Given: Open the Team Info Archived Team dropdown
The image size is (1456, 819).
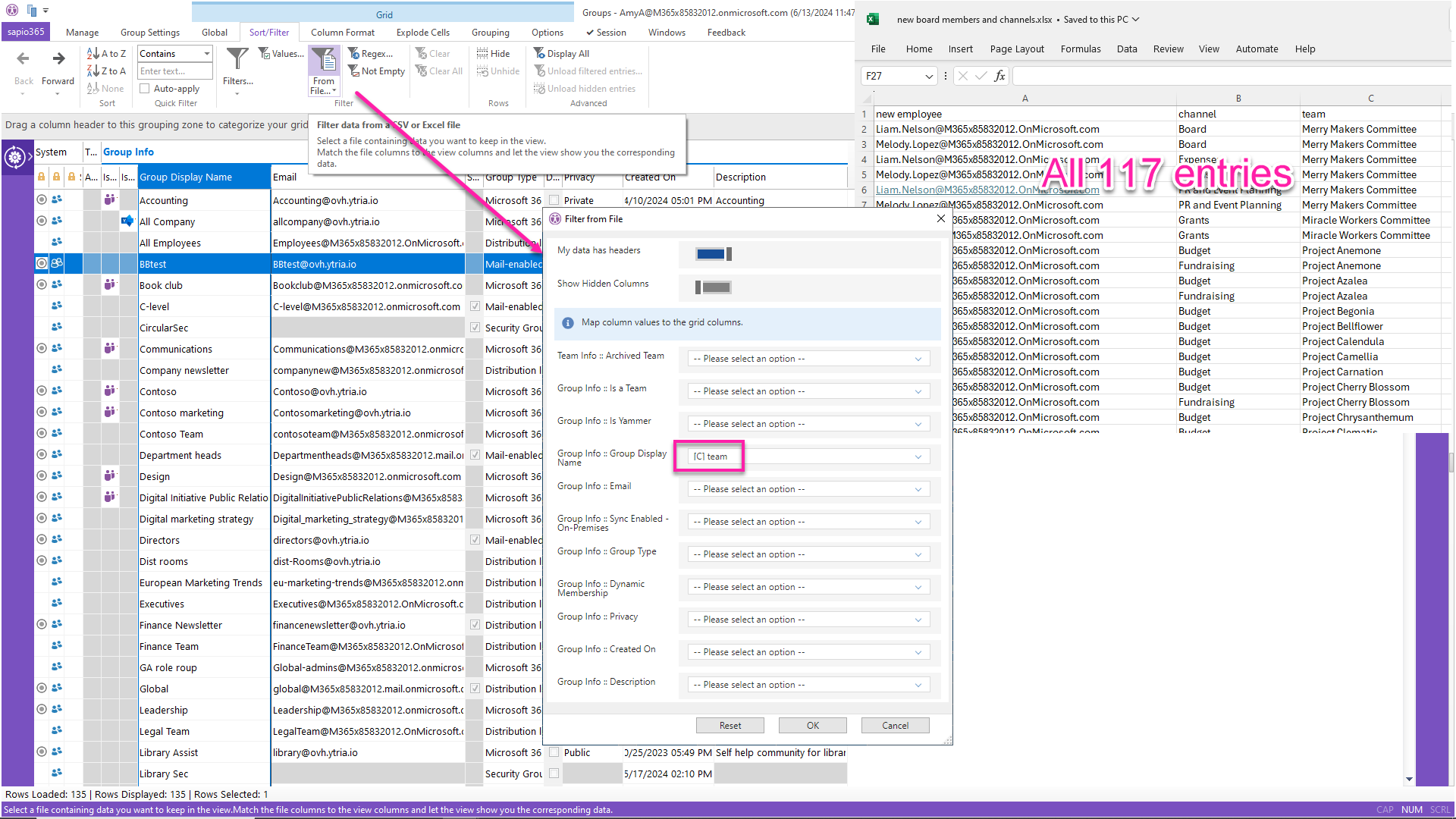Looking at the screenshot, I should coord(808,359).
